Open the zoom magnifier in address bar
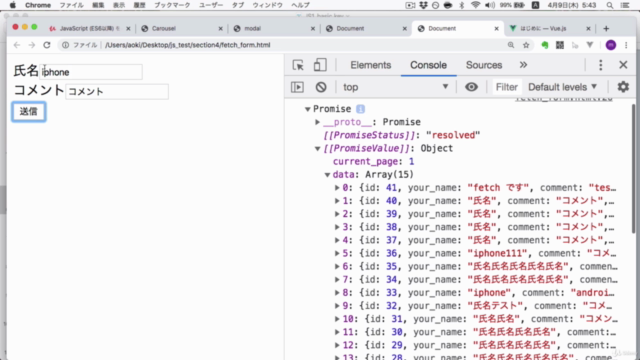This screenshot has height=360, width=640. coord(511,45)
